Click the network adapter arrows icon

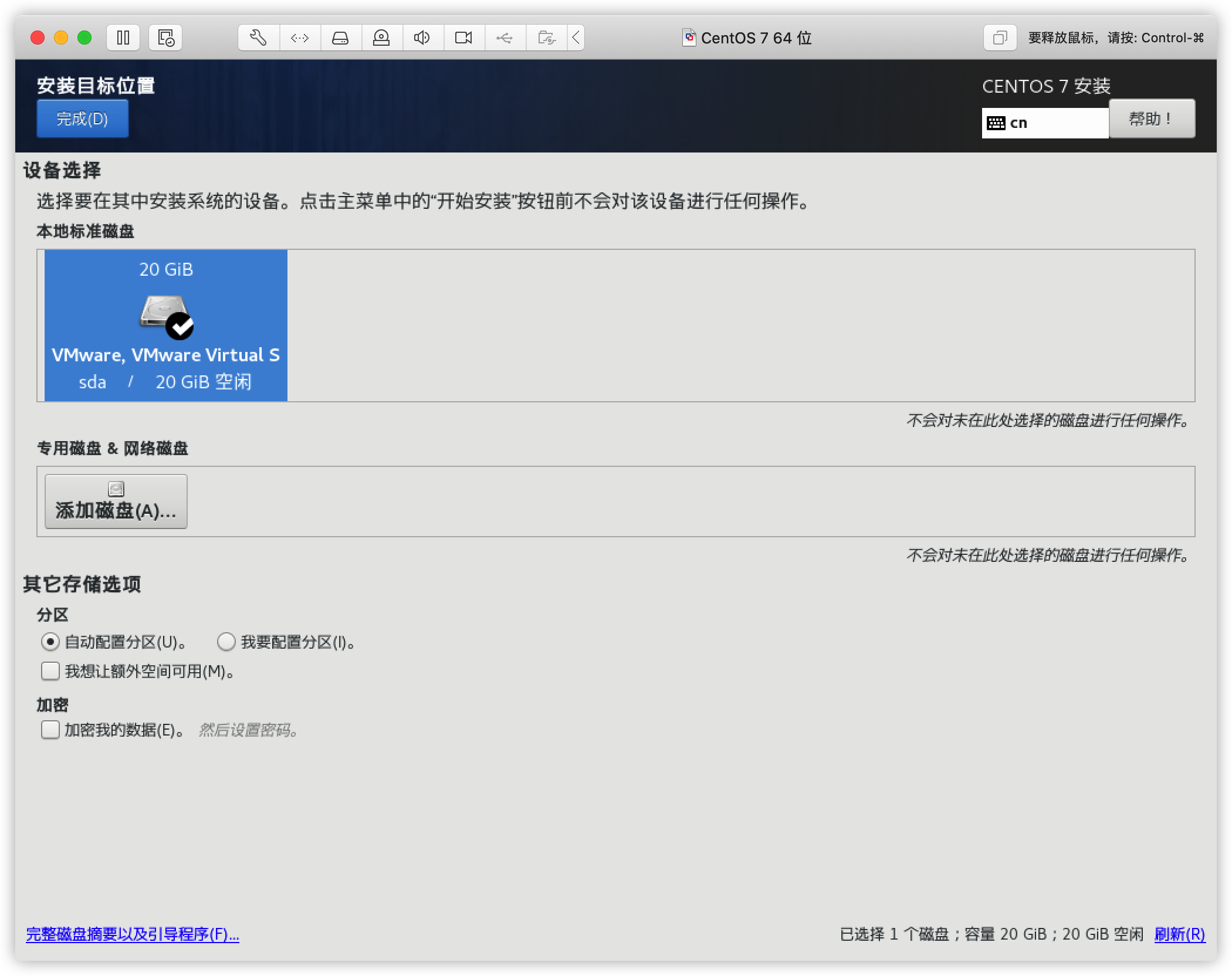point(300,38)
